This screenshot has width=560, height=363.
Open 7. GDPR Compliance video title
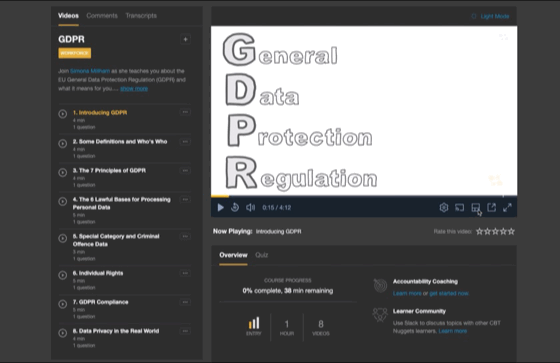point(100,302)
